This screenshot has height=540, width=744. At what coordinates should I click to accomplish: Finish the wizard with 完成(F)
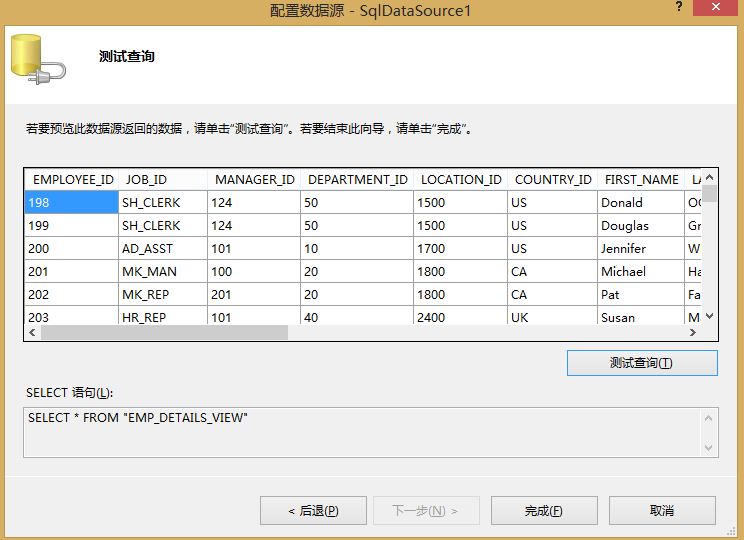click(x=543, y=510)
